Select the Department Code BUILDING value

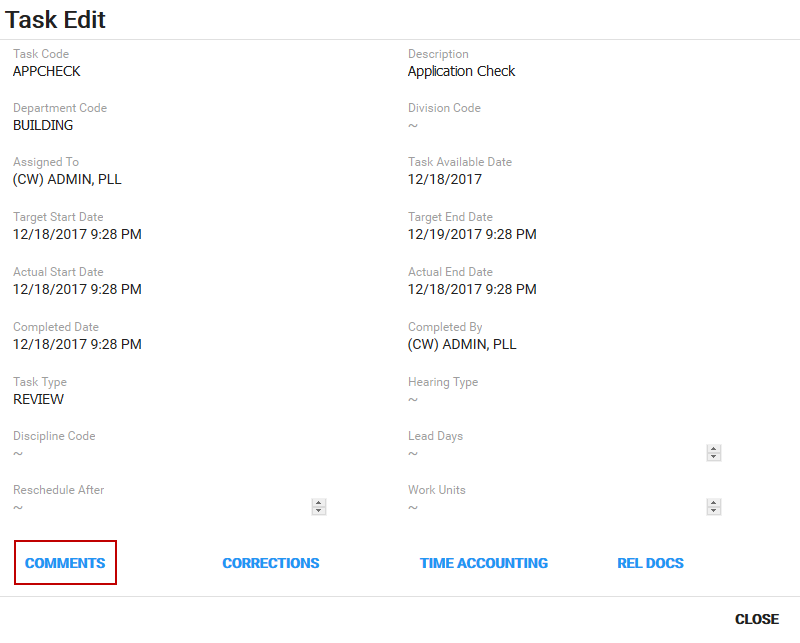pos(43,125)
